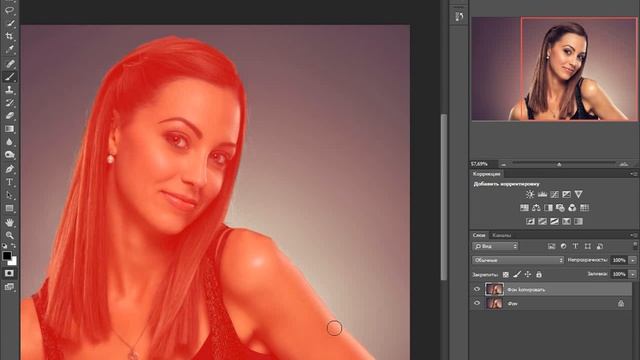This screenshot has height=360, width=640.
Task: Add a Channel Mixer adjustment
Action: coord(572,208)
